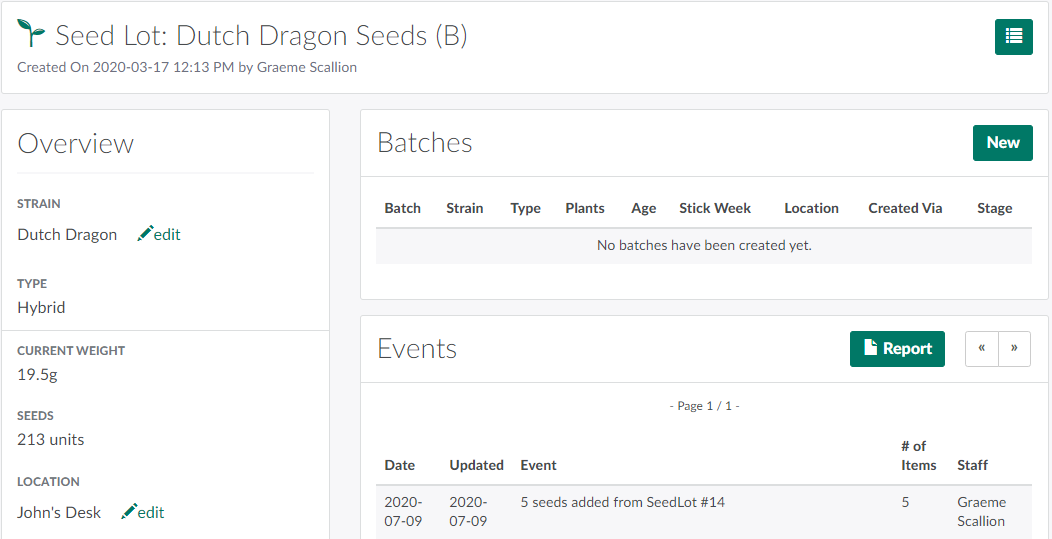Screen dimensions: 1052x539
Task: Click the pencil edit icon next to Dutch Dragon
Action: tap(146, 234)
